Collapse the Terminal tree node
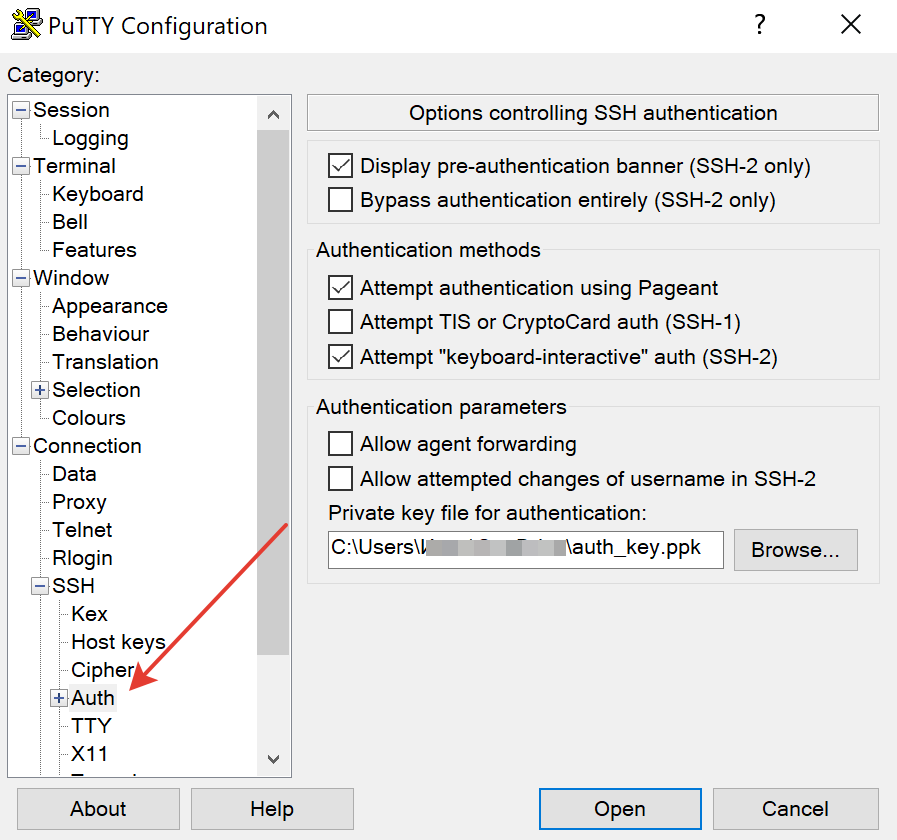The image size is (897, 840). point(21,166)
